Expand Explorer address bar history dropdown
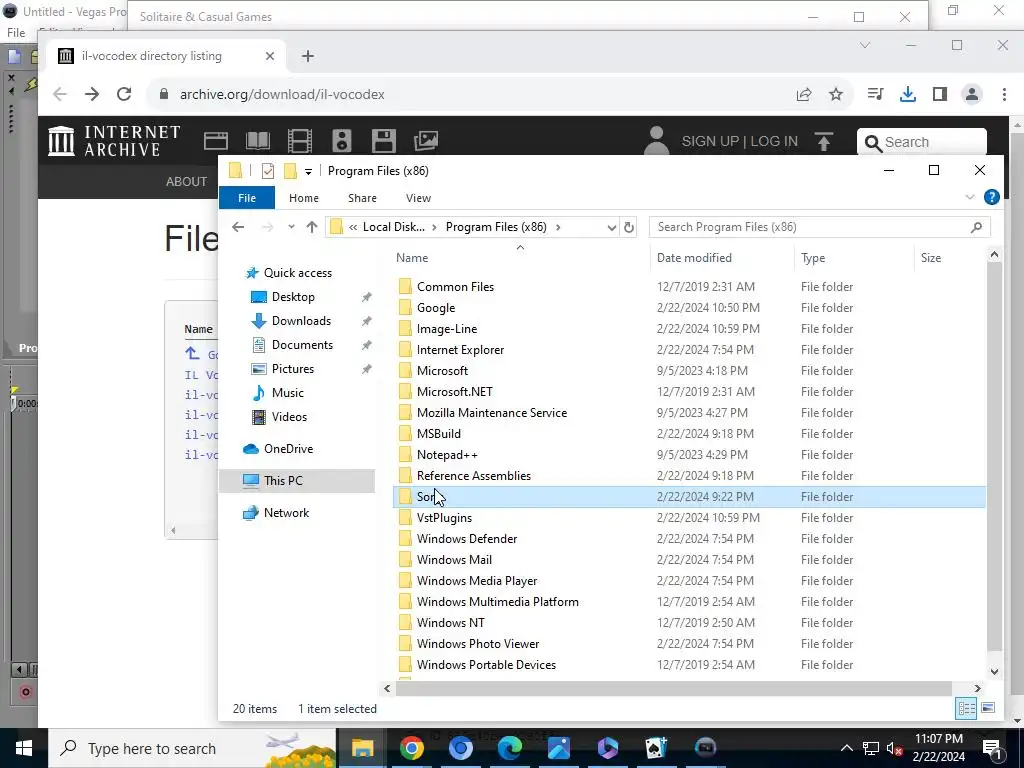 click(x=611, y=227)
